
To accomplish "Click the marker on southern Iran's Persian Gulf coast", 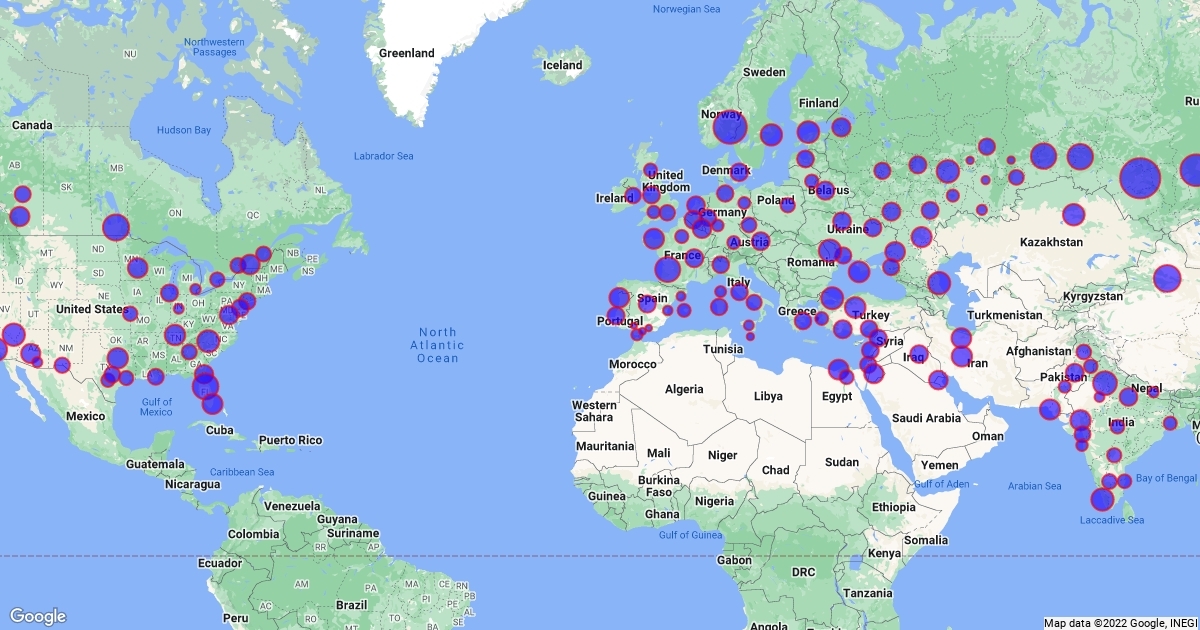I will (938, 380).
